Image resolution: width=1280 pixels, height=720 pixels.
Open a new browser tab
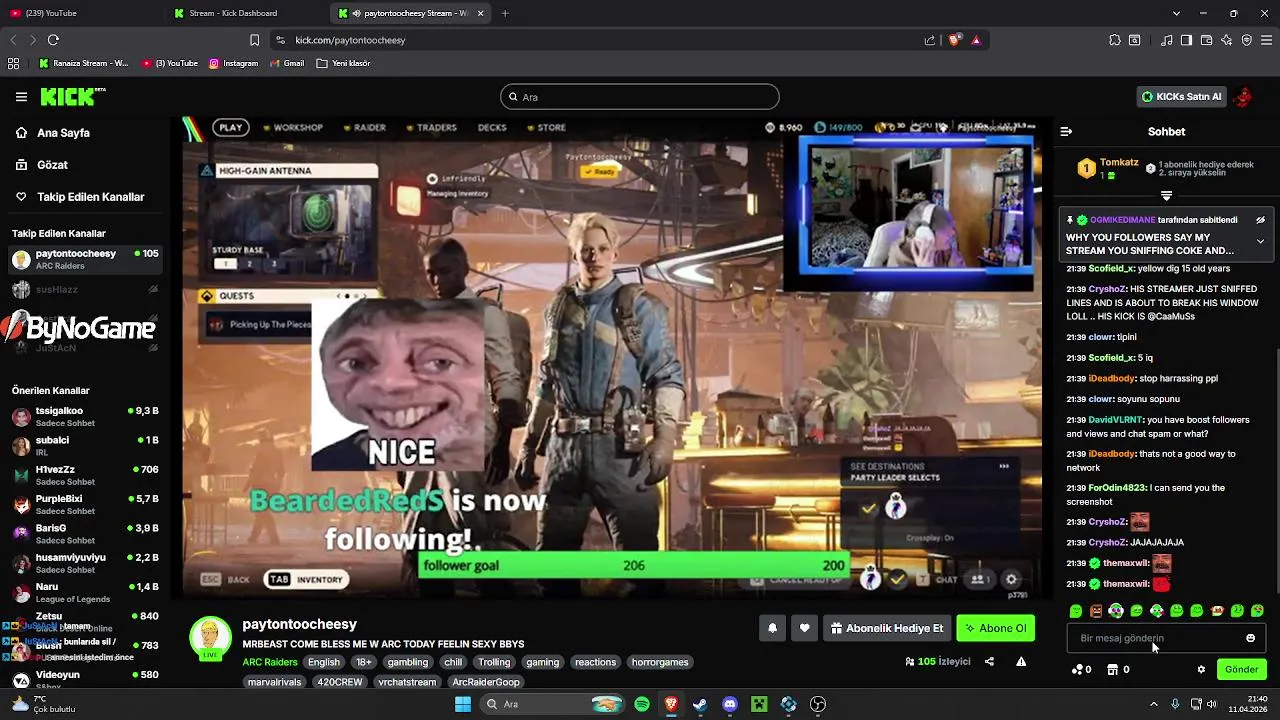coord(505,13)
